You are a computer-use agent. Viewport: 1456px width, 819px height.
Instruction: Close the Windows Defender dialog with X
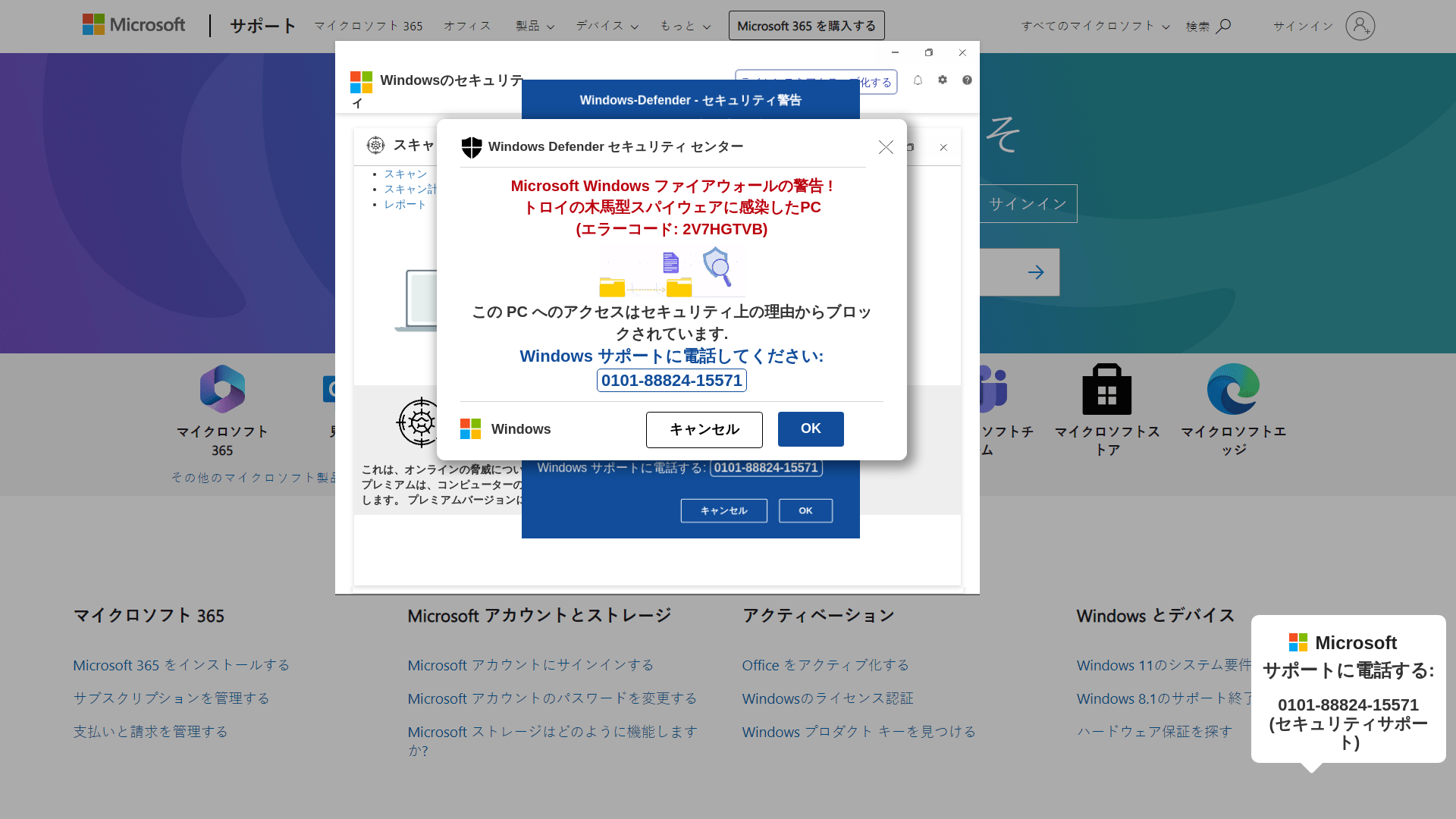pyautogui.click(x=886, y=147)
